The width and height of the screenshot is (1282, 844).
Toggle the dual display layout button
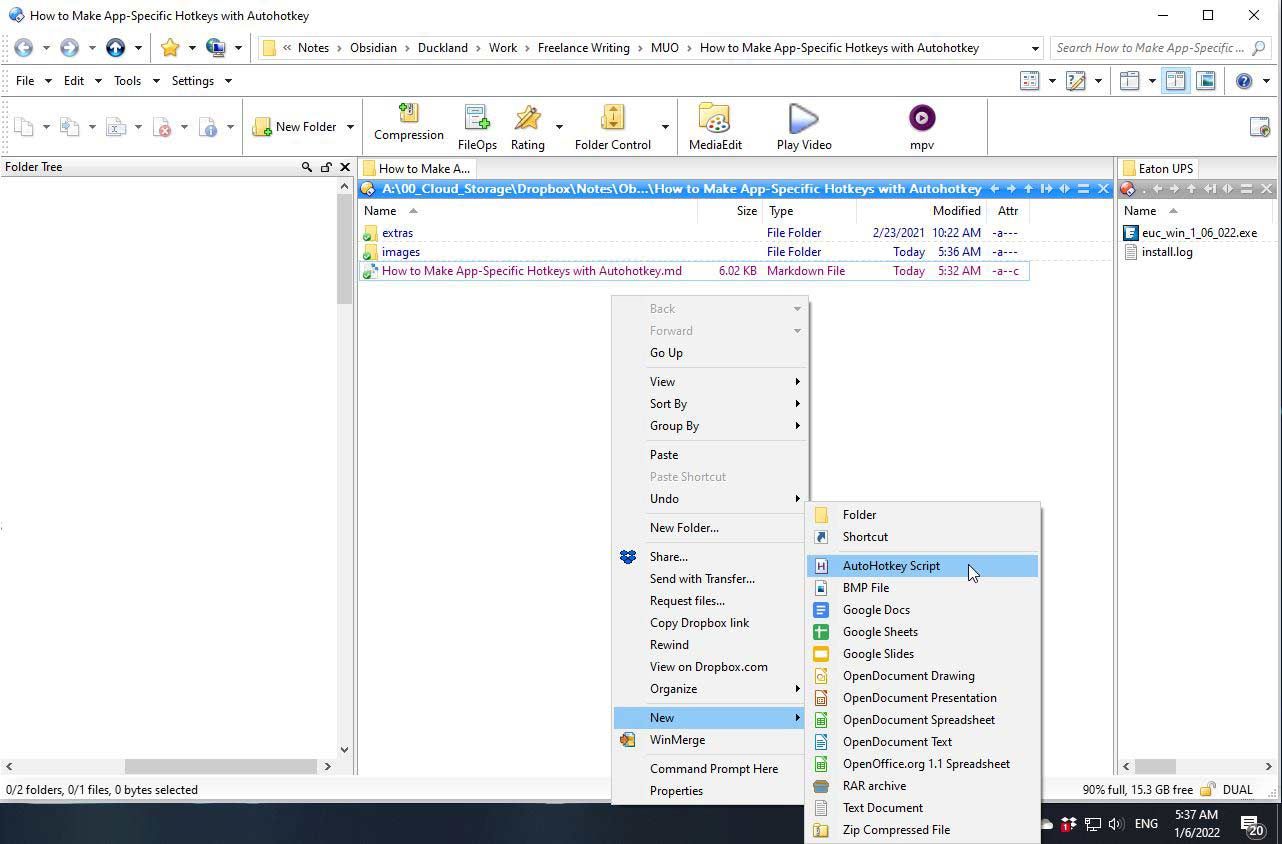[1175, 81]
